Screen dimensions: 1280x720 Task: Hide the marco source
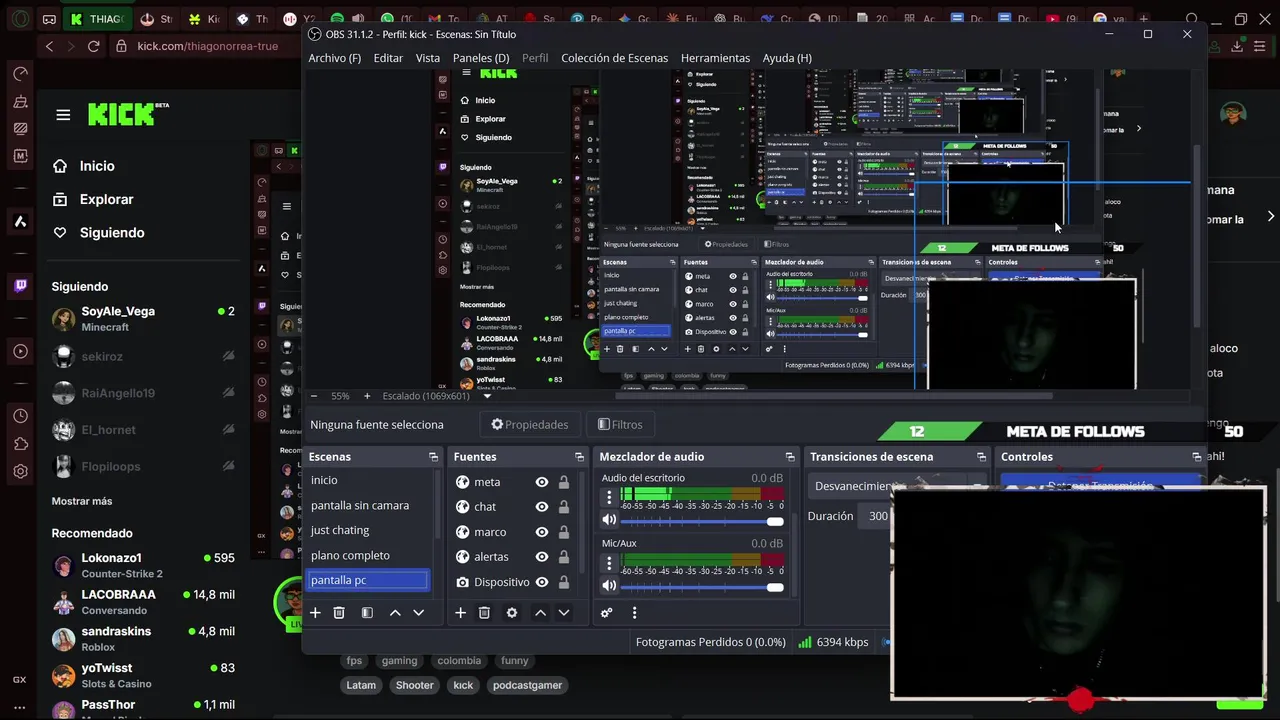pos(541,532)
